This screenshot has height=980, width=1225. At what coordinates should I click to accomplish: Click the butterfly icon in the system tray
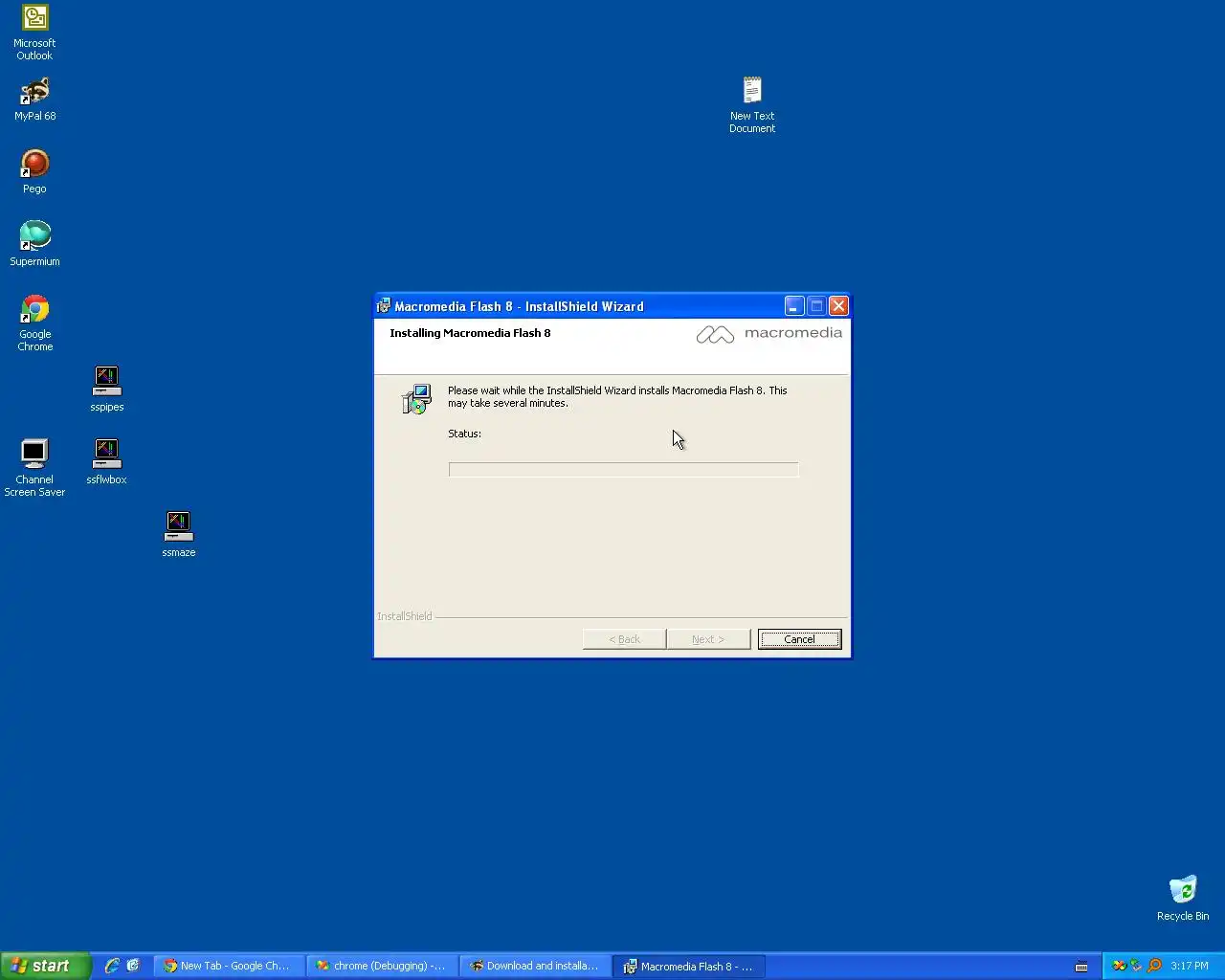coord(1118,966)
